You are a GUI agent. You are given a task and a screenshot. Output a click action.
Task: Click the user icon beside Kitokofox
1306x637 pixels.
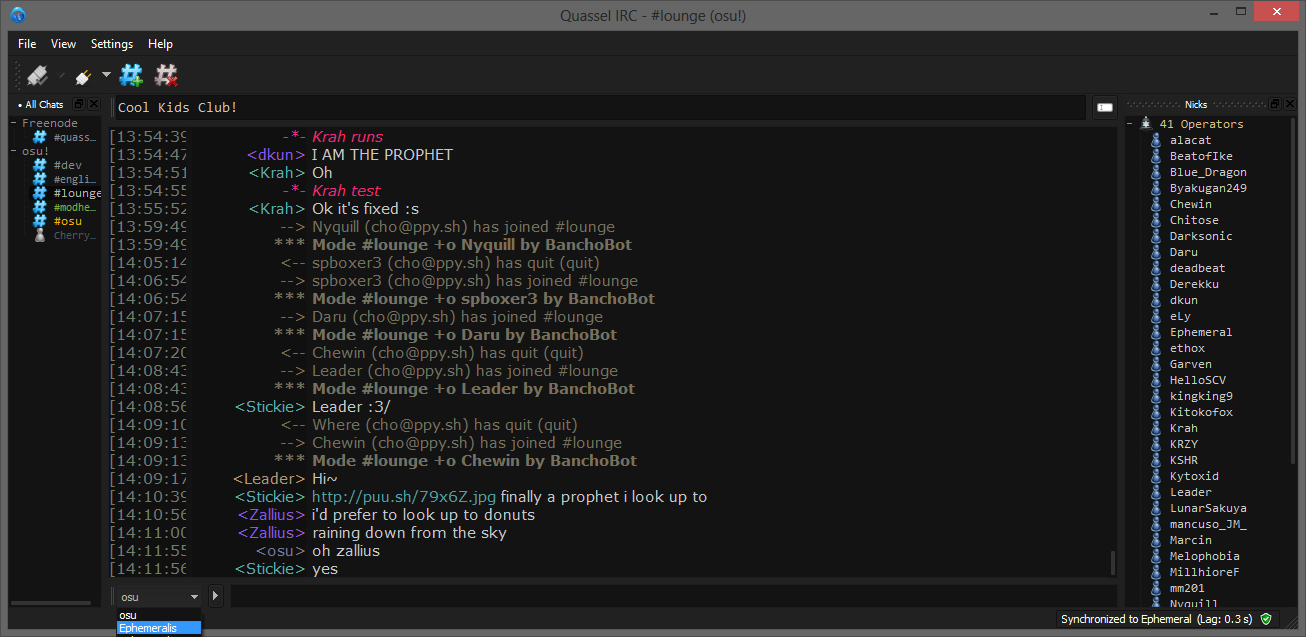click(1157, 412)
